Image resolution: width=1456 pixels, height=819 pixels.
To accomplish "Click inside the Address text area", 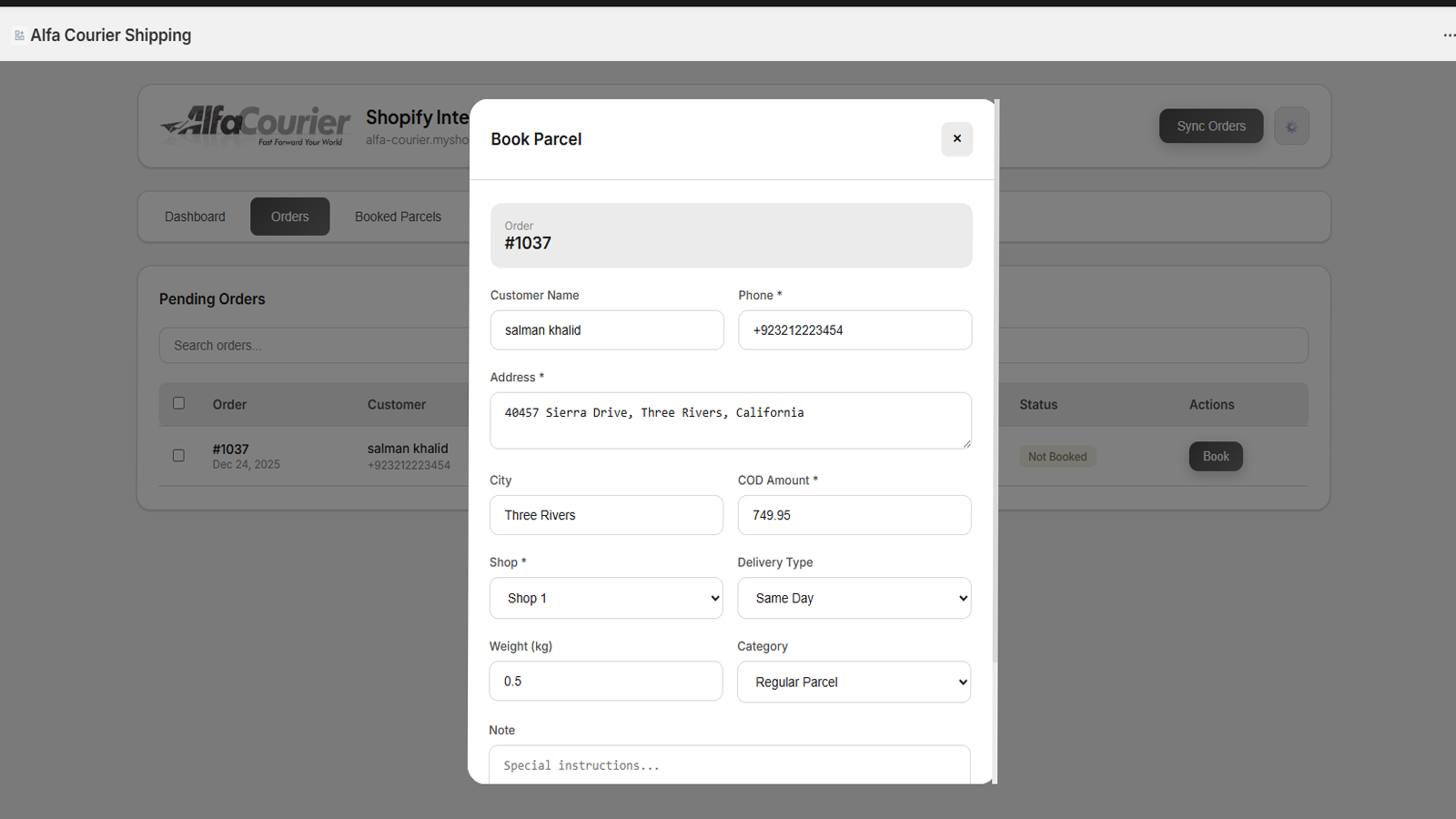I will pyautogui.click(x=730, y=420).
